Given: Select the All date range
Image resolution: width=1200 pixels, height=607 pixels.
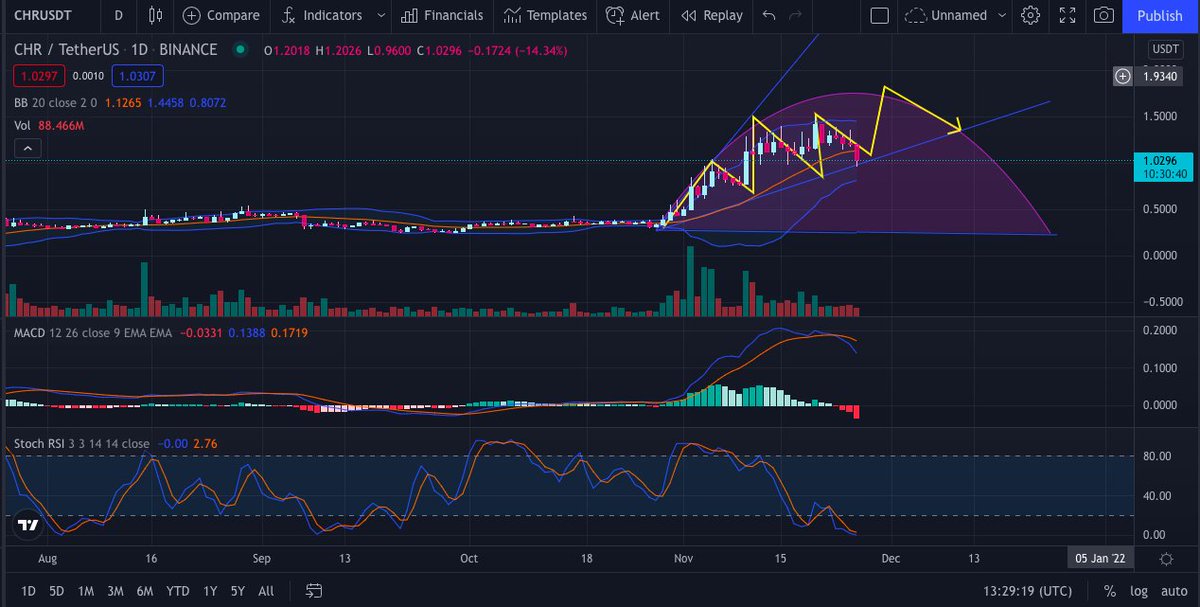Looking at the screenshot, I should (266, 590).
